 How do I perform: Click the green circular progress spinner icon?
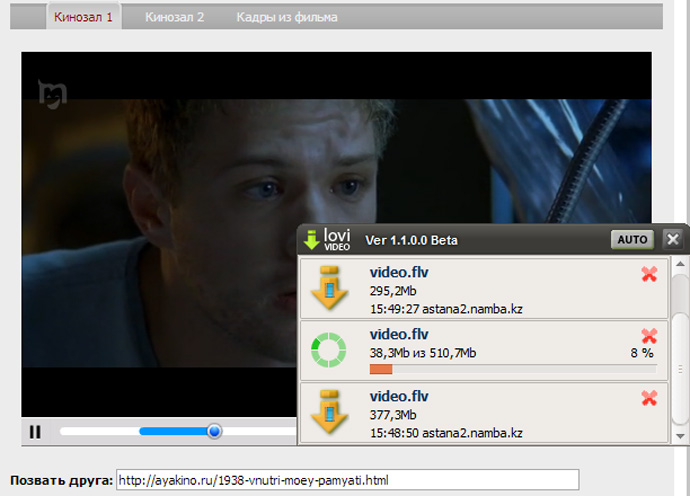point(329,350)
